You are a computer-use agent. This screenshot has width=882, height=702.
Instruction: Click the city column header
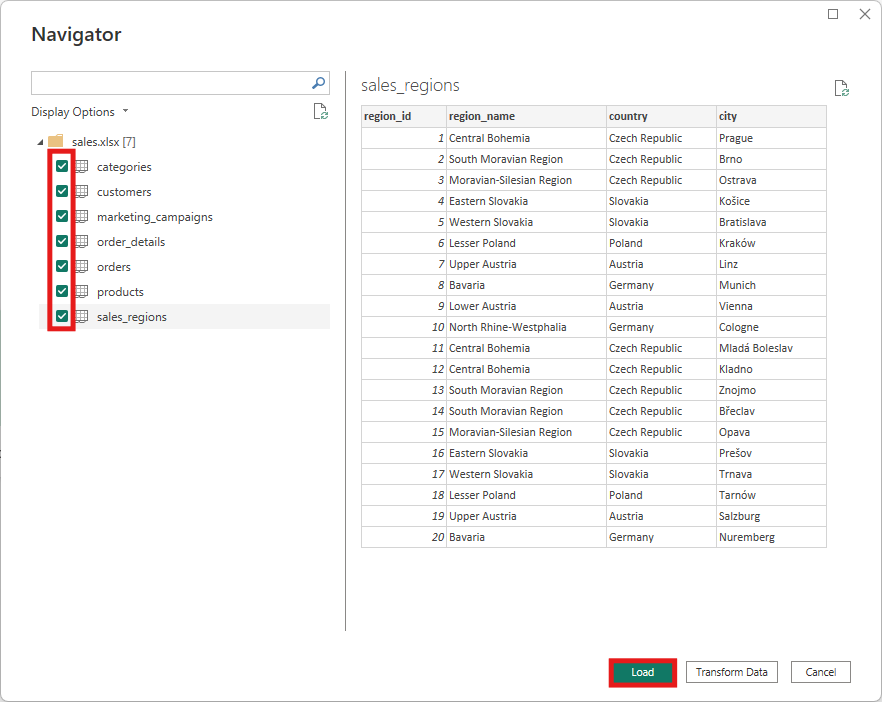[771, 116]
